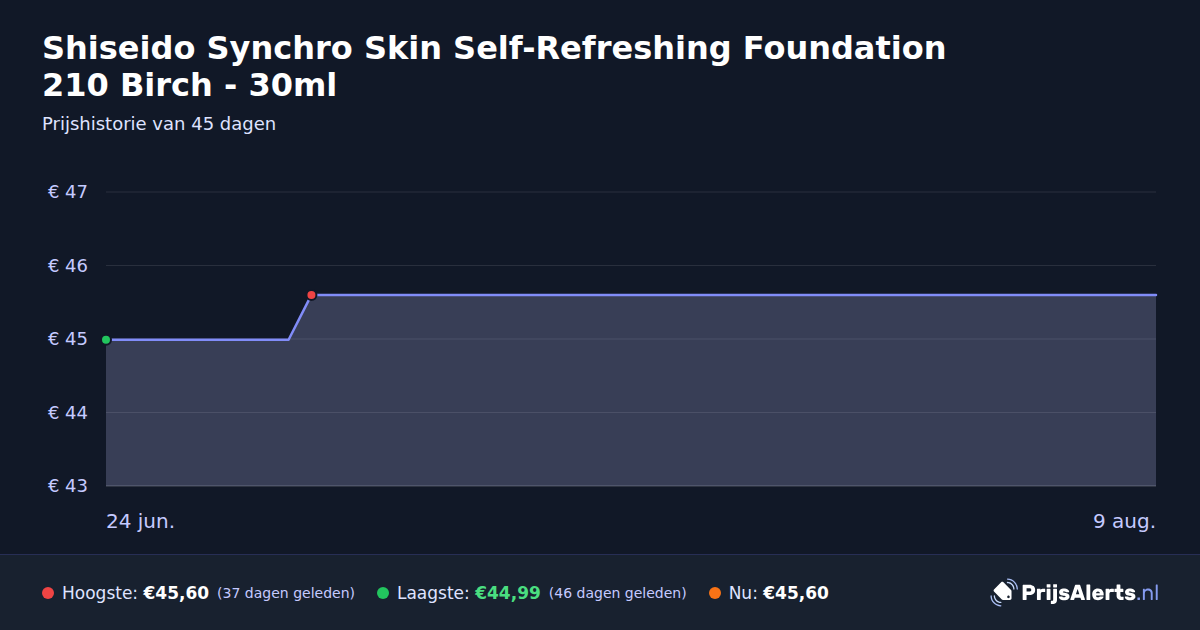
Task: Click the € 46 y-axis label
Action: [68, 266]
